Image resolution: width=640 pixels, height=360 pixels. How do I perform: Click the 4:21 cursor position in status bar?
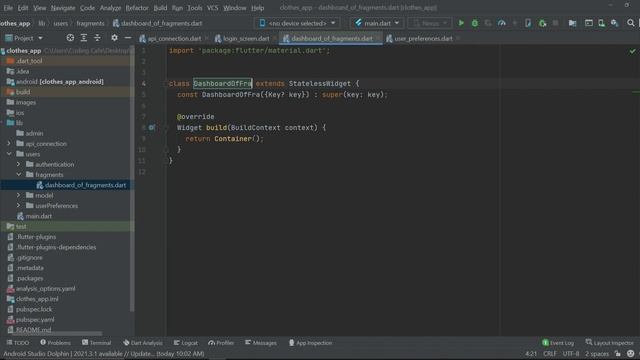pyautogui.click(x=531, y=354)
